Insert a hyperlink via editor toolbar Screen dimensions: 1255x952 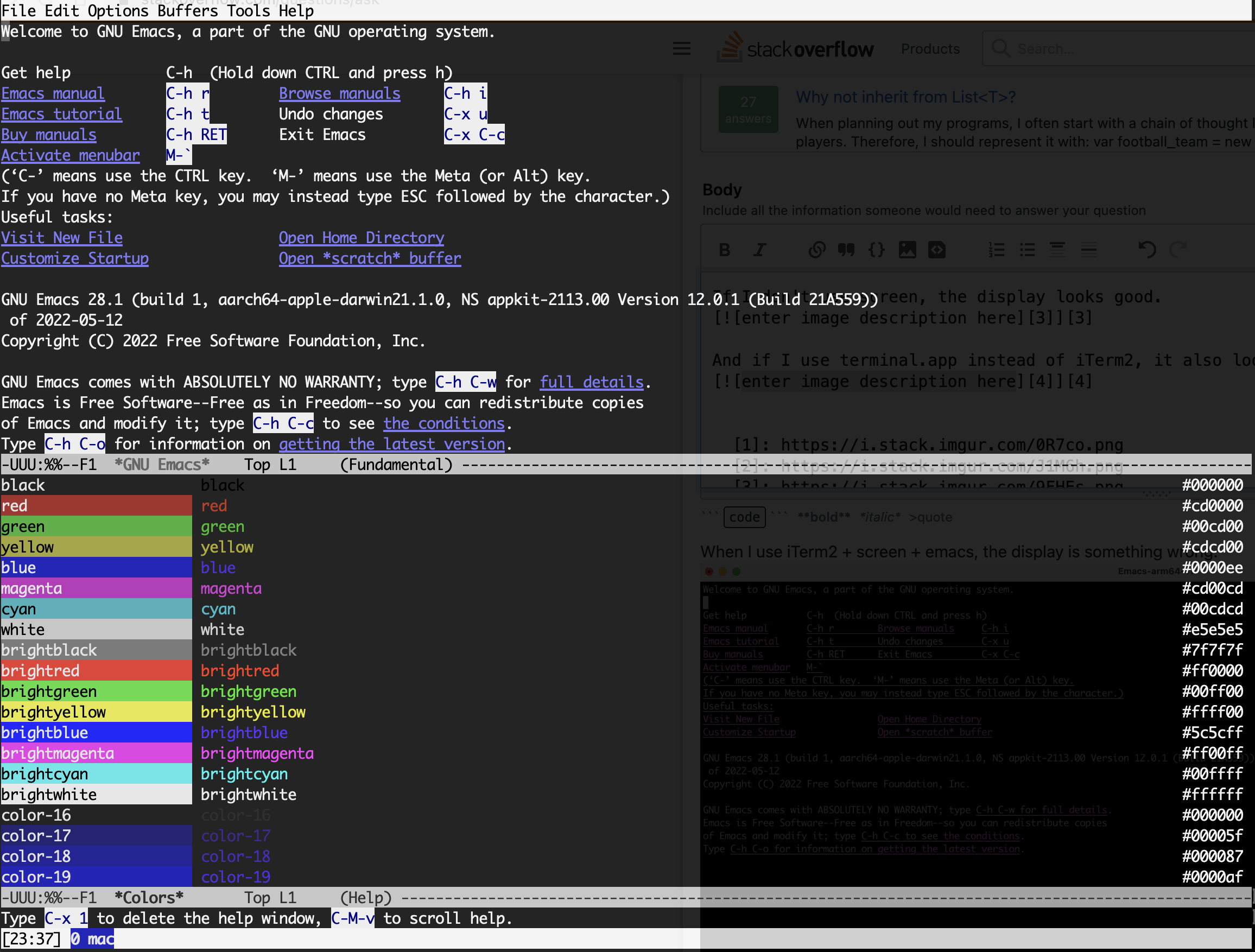(817, 250)
